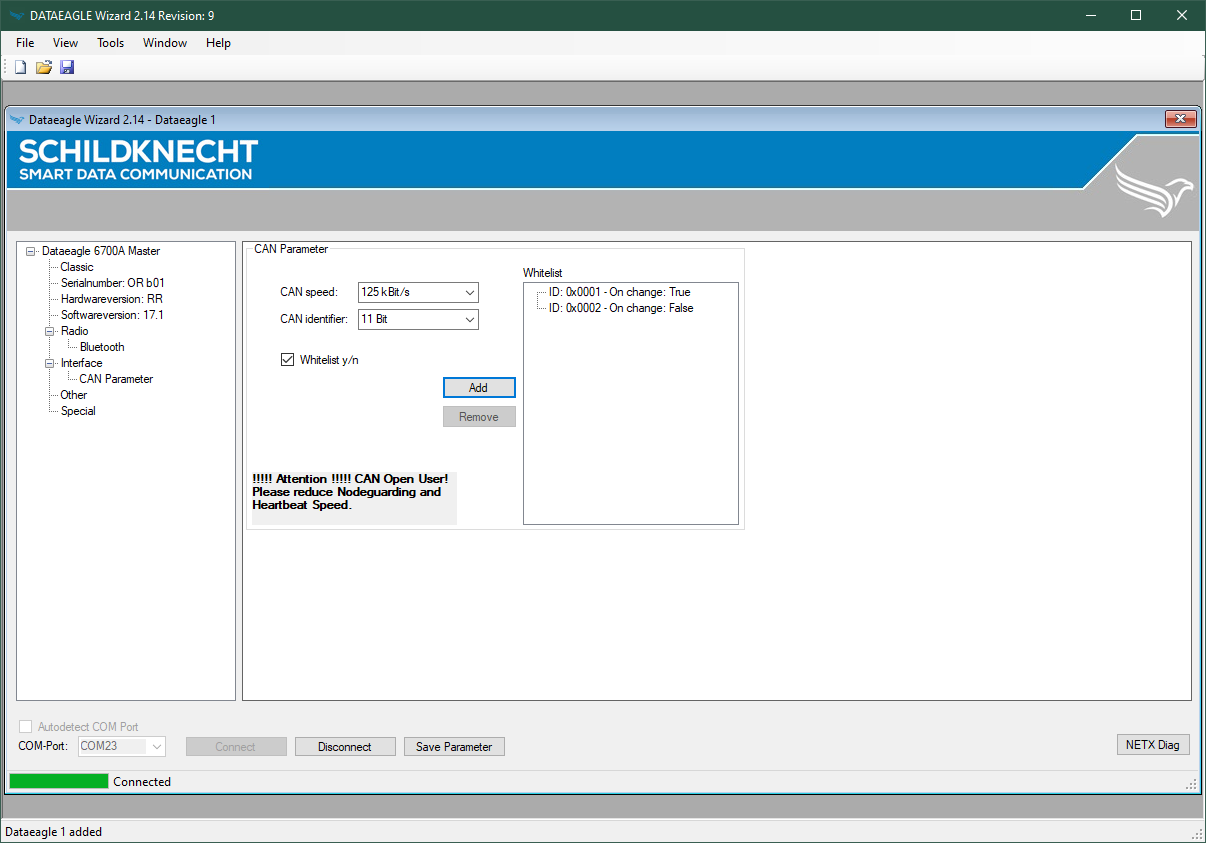Collapse the Interface tree node
1206x843 pixels.
point(50,363)
